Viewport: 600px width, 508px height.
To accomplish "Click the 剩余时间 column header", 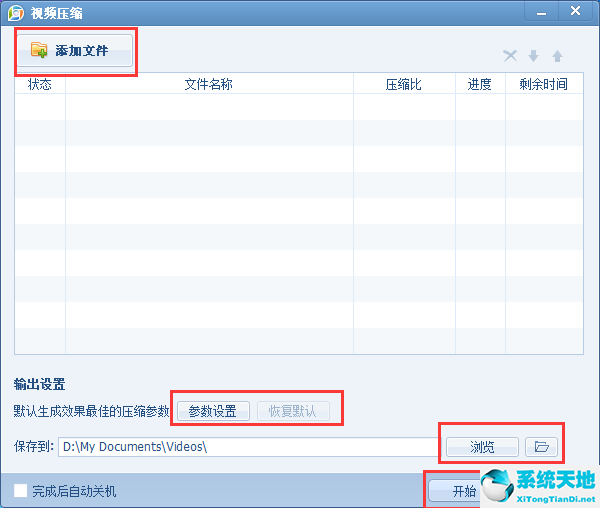I will point(544,83).
